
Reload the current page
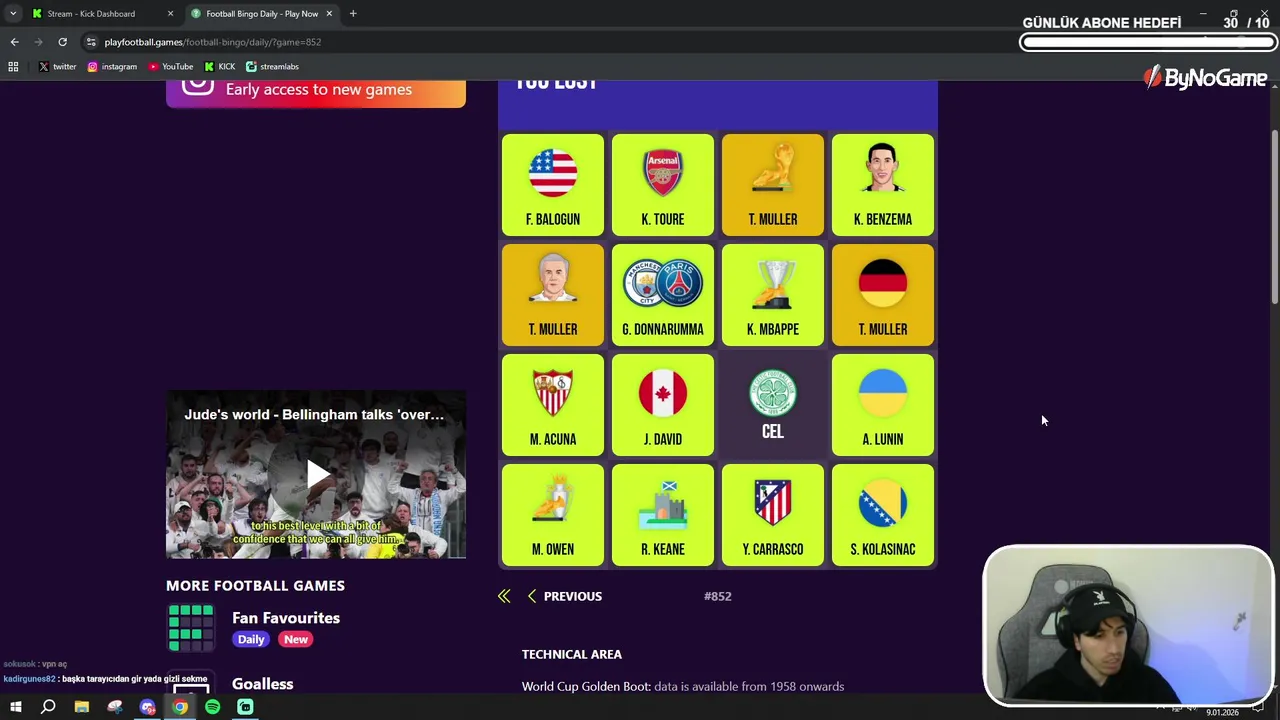tap(62, 42)
